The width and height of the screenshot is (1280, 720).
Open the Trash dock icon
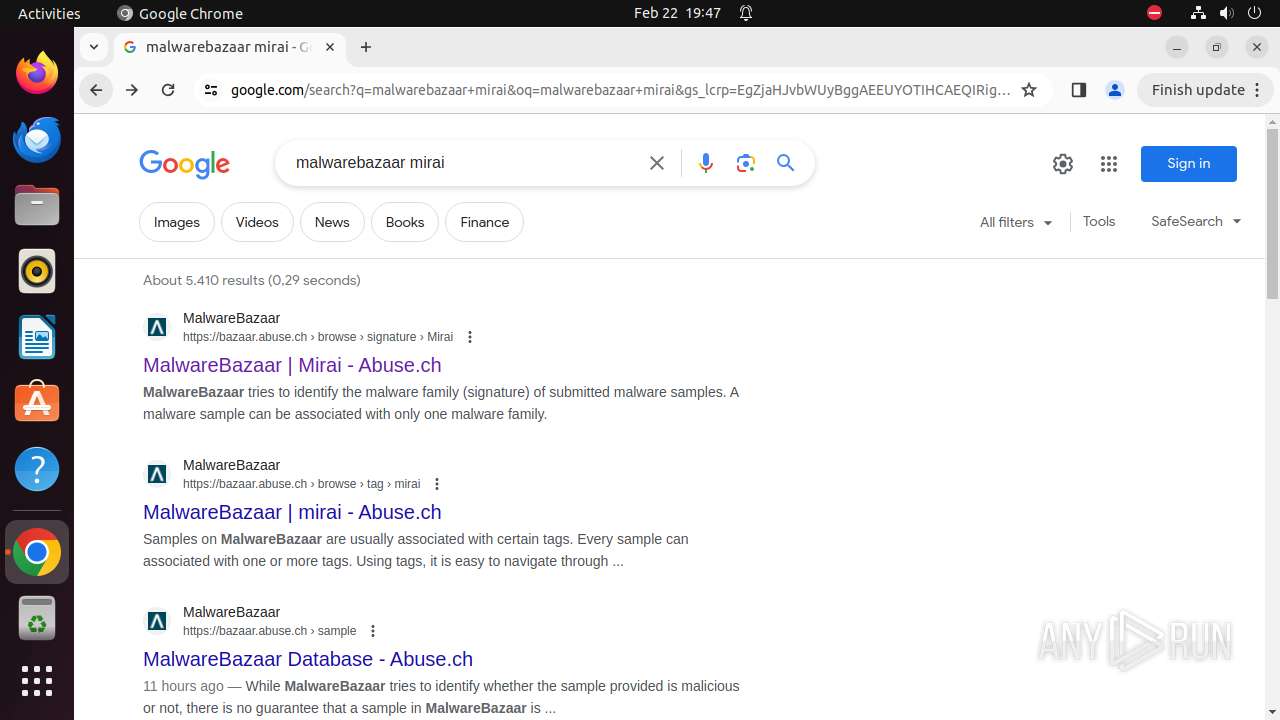[37, 619]
